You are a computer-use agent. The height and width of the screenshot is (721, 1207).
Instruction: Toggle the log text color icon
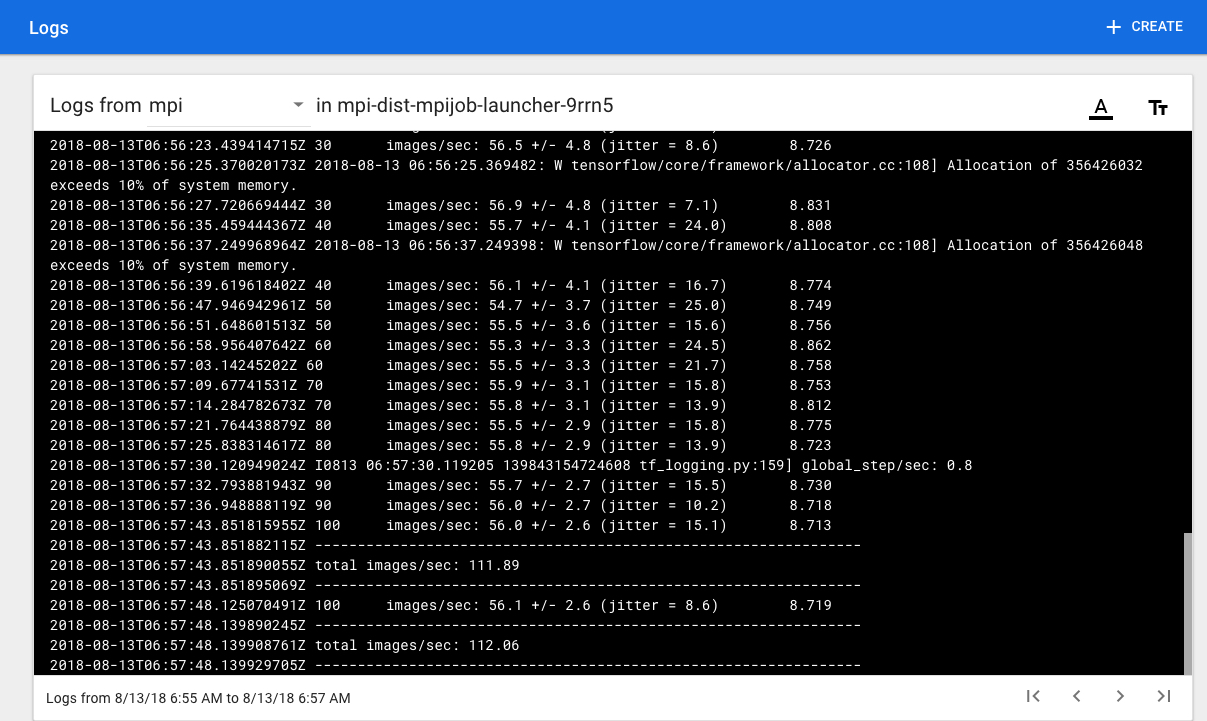click(x=1101, y=108)
